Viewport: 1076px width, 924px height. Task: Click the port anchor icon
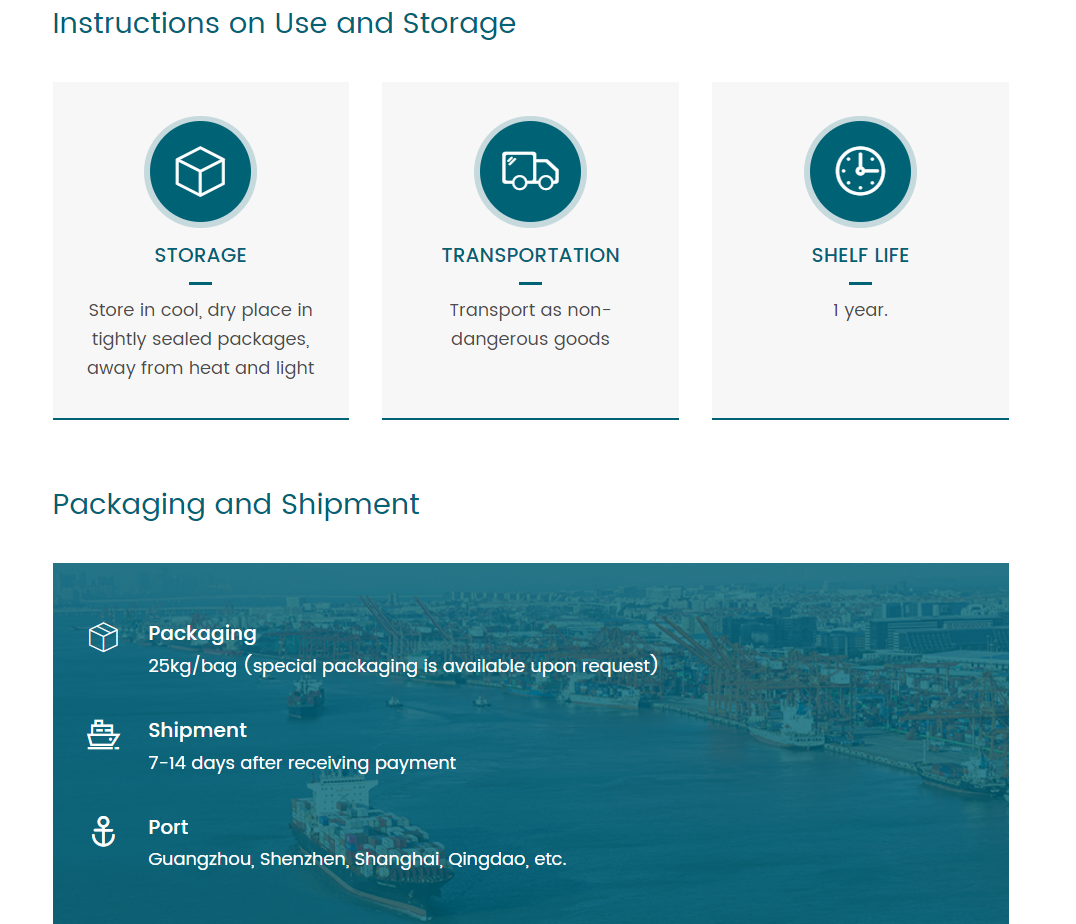[103, 831]
